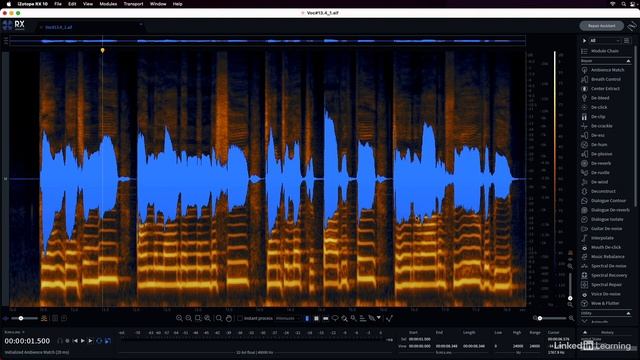Select the Grab and drag hand tool

pos(229,318)
